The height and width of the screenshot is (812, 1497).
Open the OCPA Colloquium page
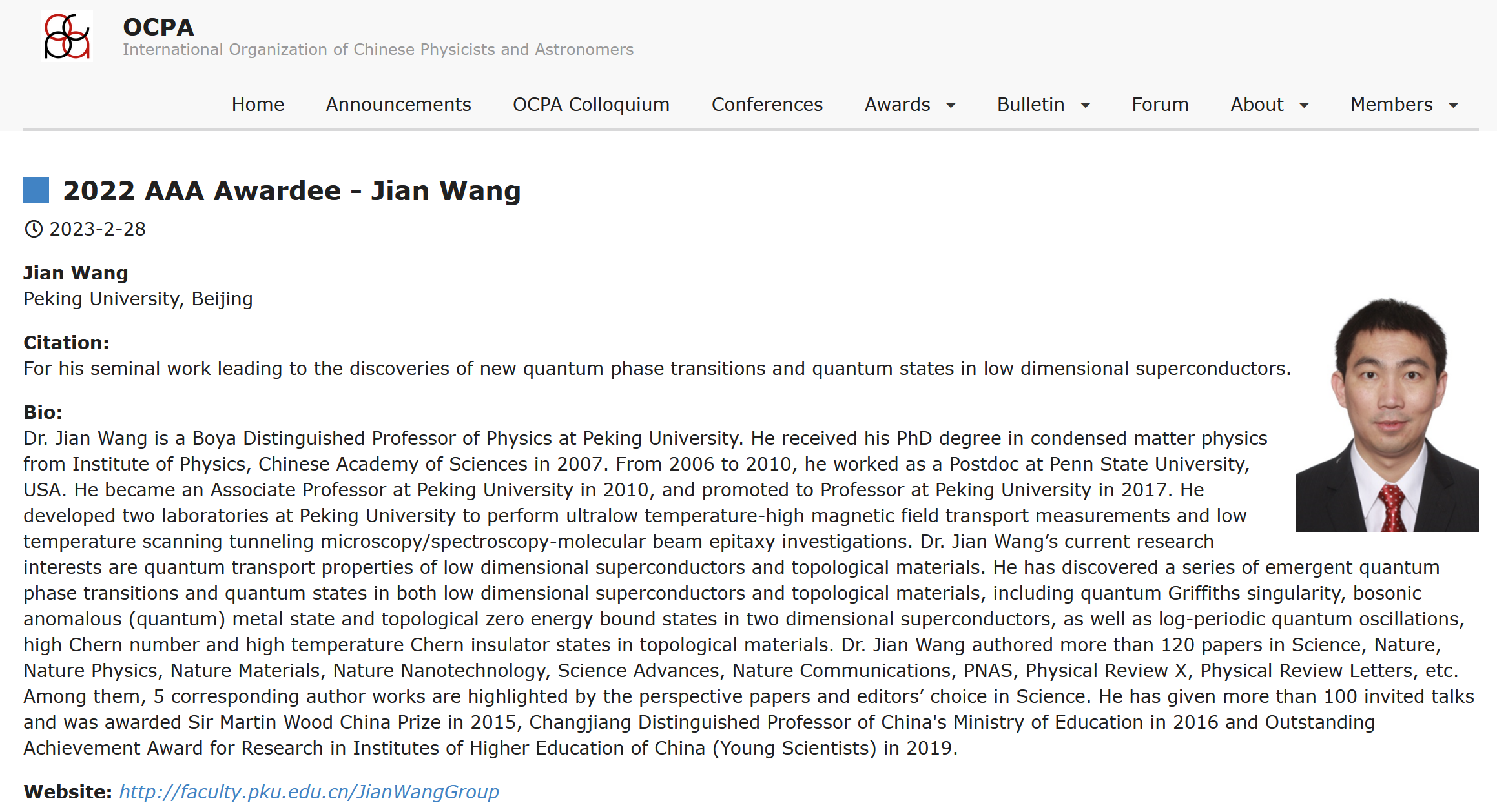[591, 105]
